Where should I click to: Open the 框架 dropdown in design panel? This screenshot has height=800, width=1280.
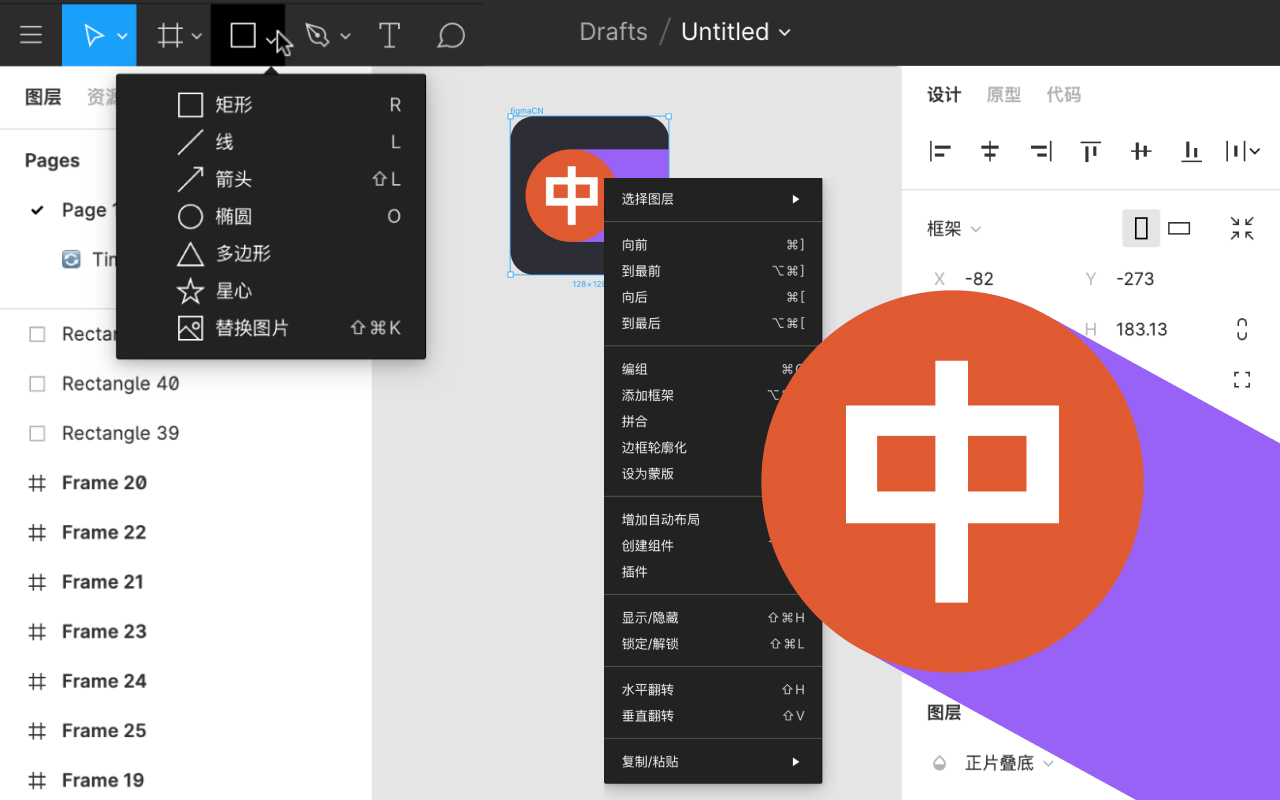click(x=951, y=228)
